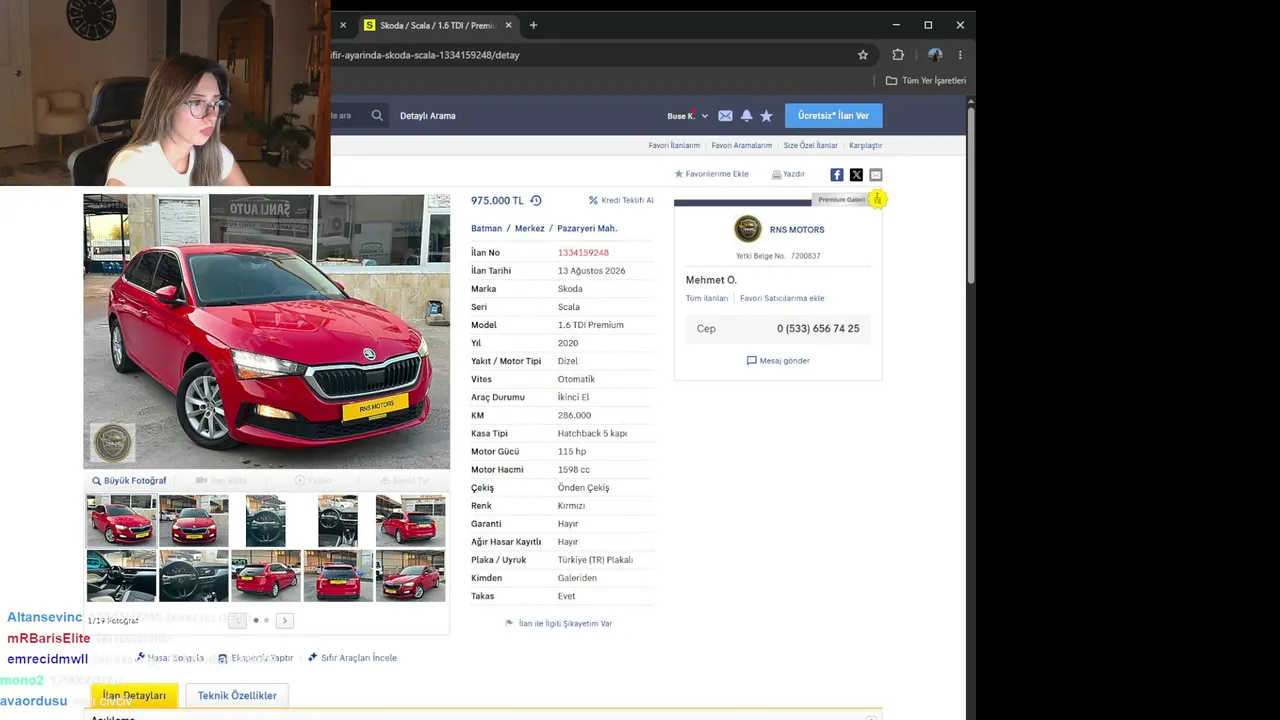This screenshot has width=1280, height=720.
Task: Click the price text 975.000 TL
Action: 497,201
